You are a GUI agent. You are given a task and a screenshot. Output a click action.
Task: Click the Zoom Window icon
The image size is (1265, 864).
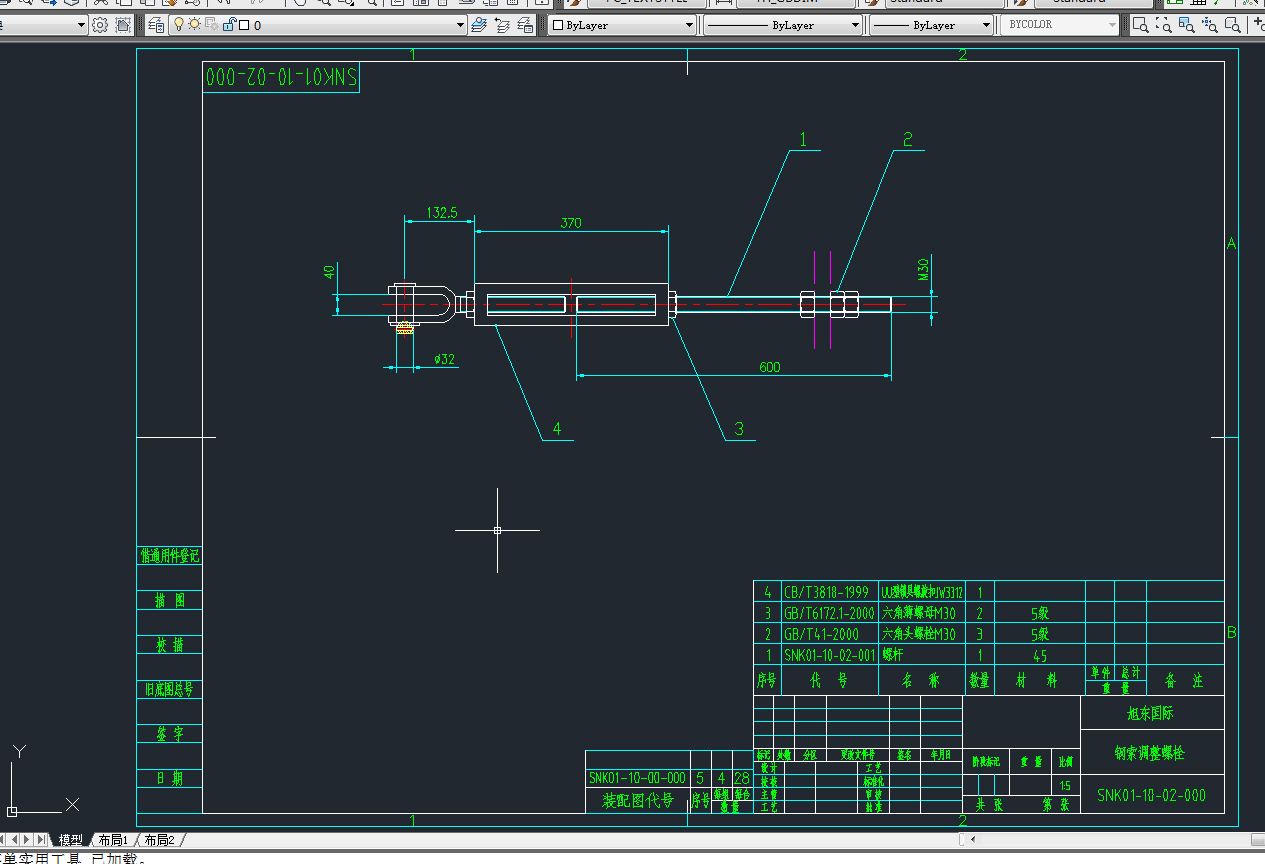tap(1140, 25)
